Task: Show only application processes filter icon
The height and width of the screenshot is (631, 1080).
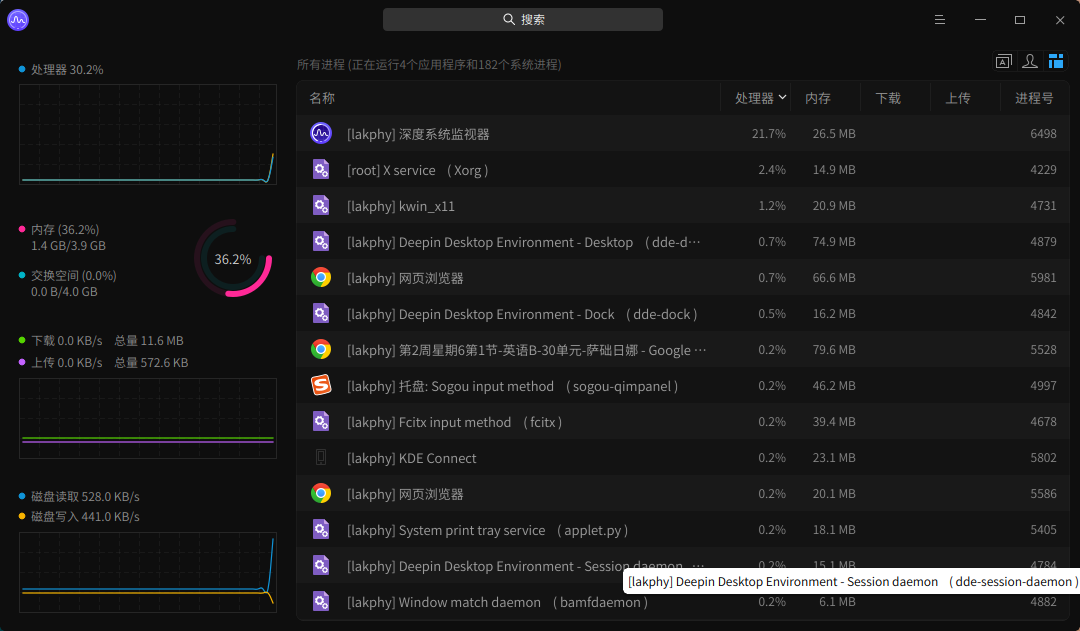Action: (x=1003, y=62)
